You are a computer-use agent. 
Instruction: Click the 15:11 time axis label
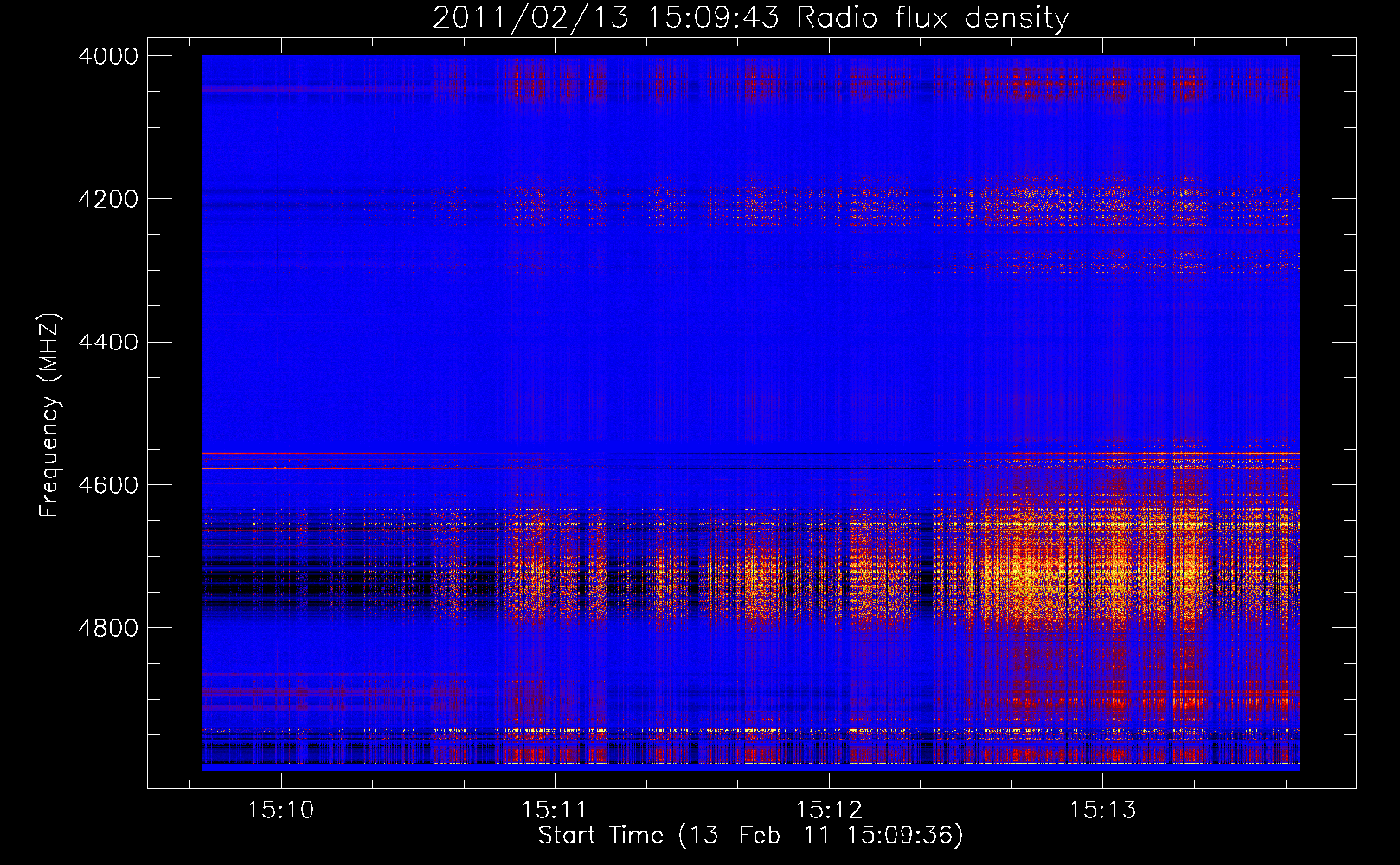(554, 811)
